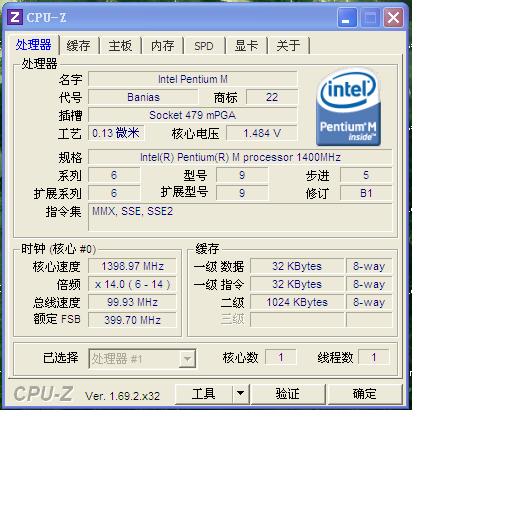Viewport: 512px width, 512px height.
Task: Open the 工具 dropdown arrow
Action: tap(240, 393)
